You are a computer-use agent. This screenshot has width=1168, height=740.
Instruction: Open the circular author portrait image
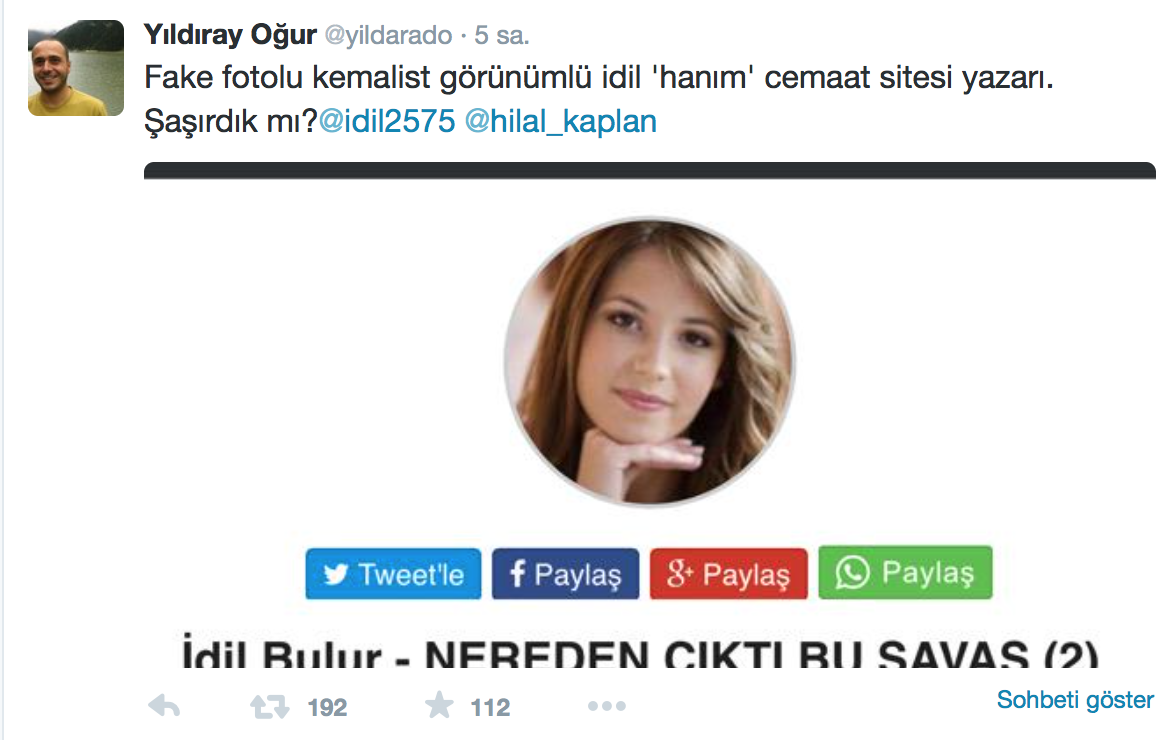[x=649, y=362]
